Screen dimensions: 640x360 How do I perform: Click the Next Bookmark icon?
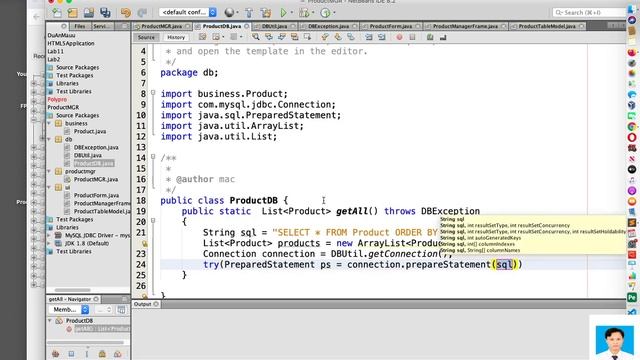(338, 37)
